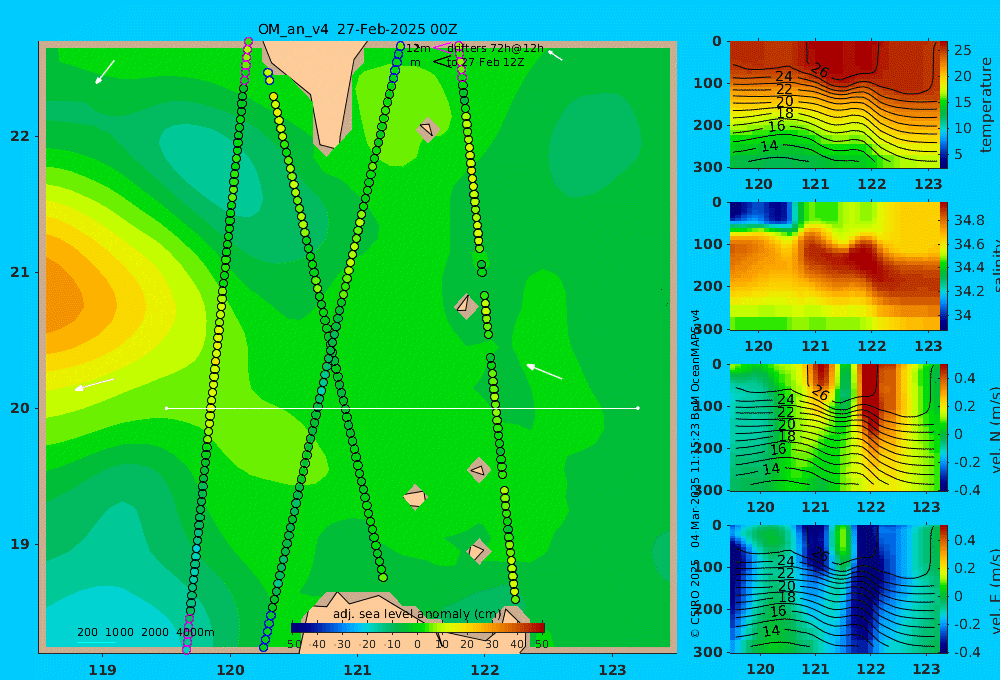This screenshot has width=1000, height=680.
Task: Open the temperature section panel
Action: click(x=834, y=105)
